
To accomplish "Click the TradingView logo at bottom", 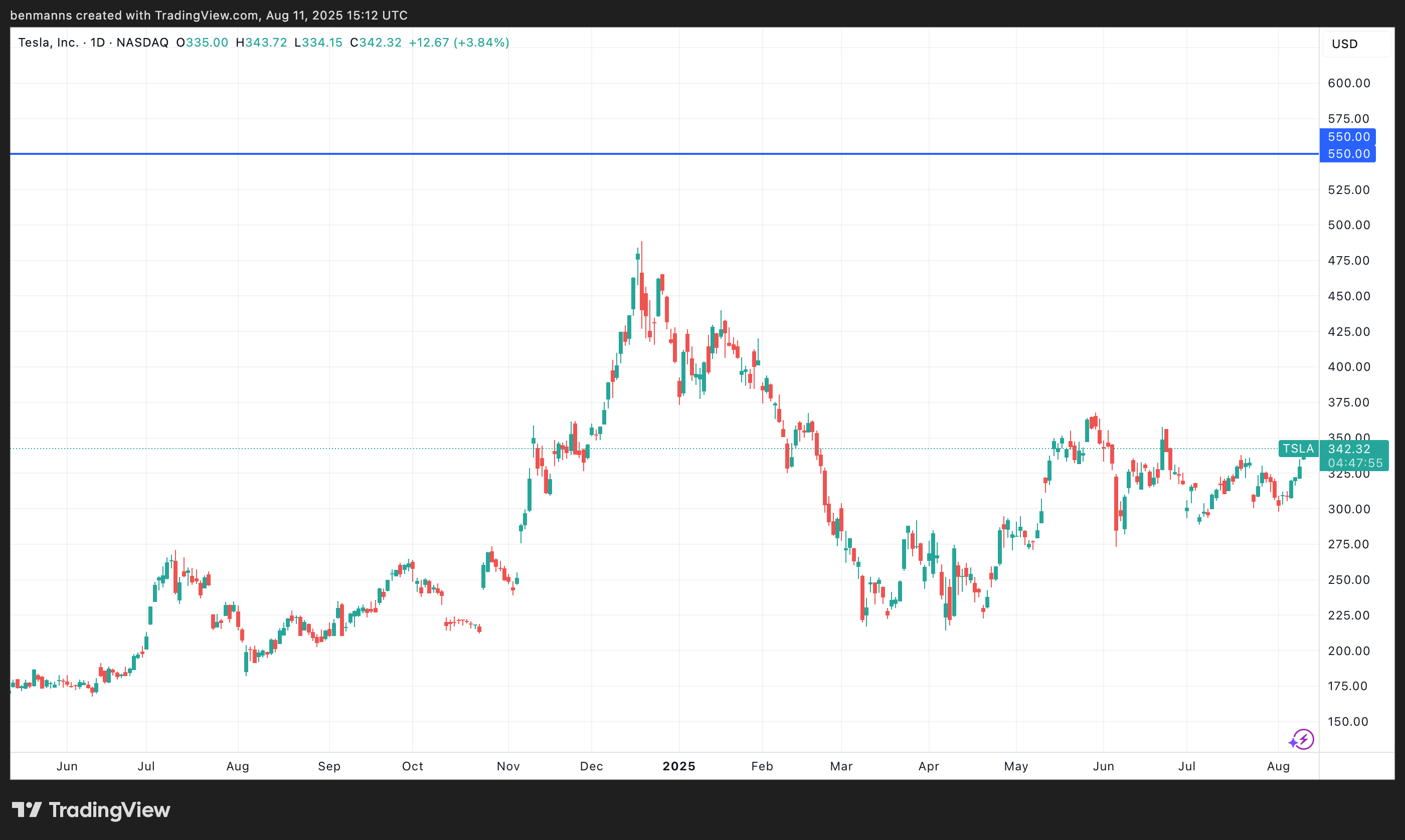I will (x=91, y=810).
